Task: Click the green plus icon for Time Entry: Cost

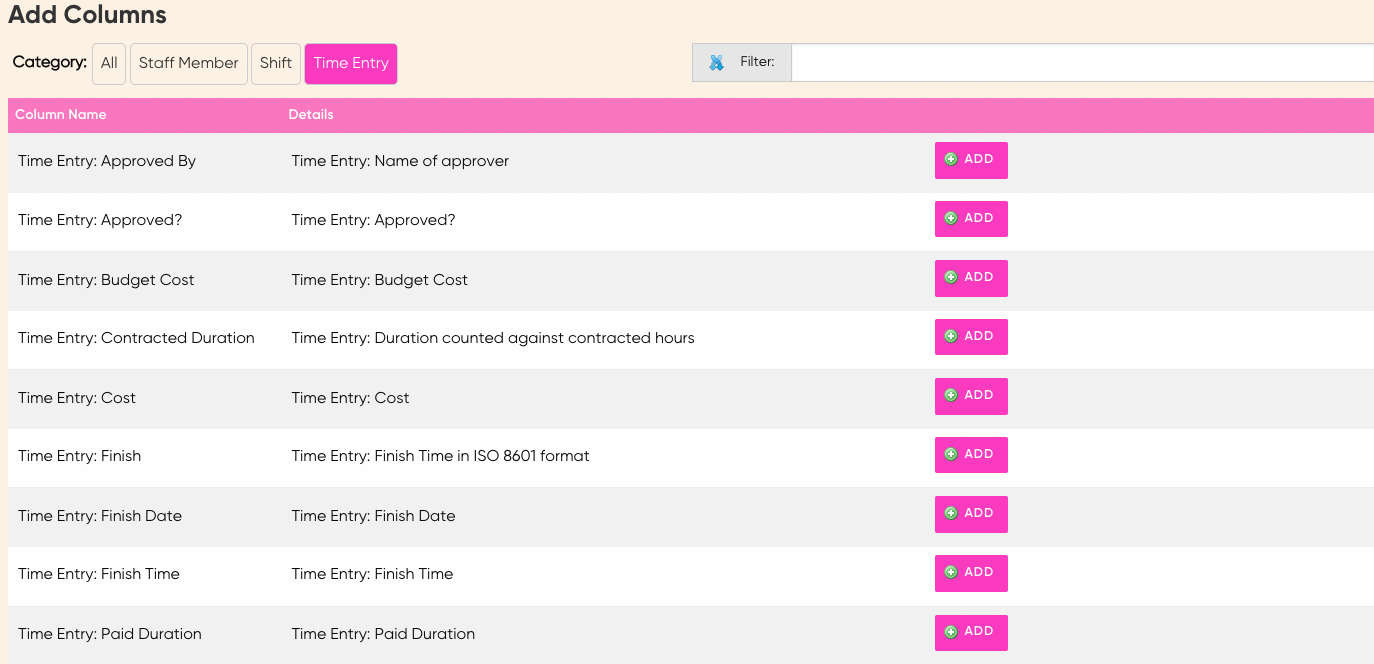Action: tap(951, 396)
